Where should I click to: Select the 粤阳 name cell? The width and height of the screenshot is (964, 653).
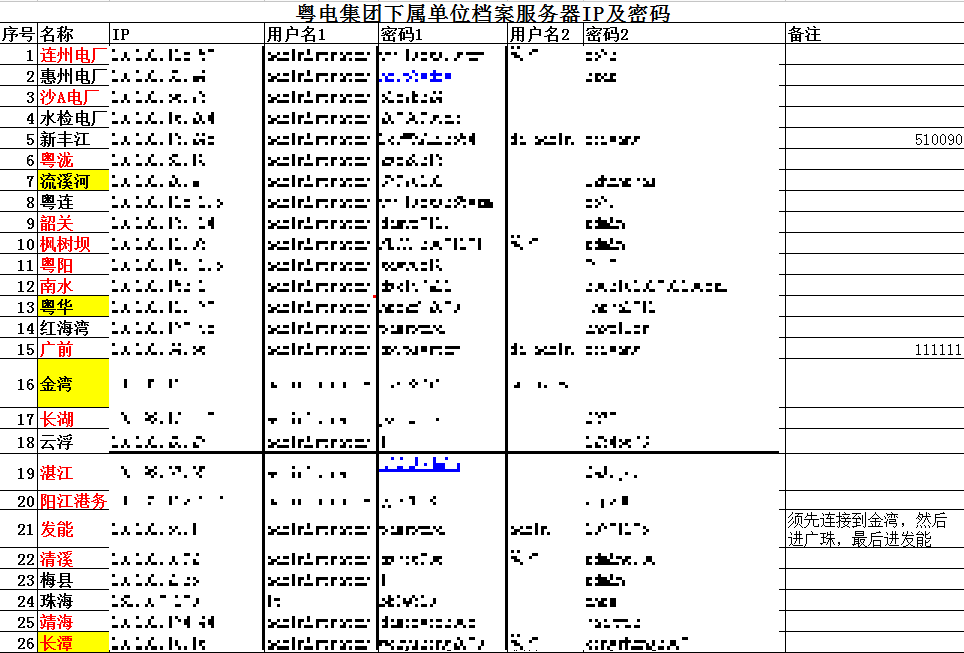tap(74, 265)
